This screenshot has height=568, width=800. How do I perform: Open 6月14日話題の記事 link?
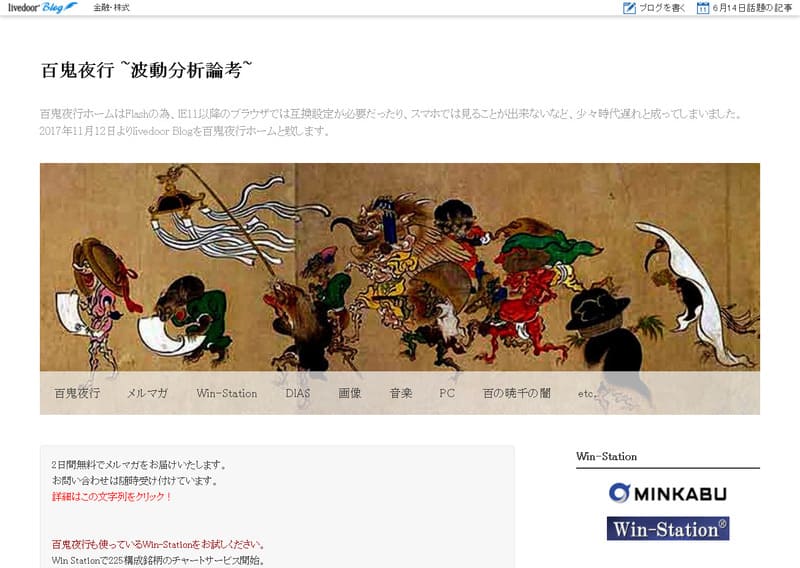click(752, 8)
